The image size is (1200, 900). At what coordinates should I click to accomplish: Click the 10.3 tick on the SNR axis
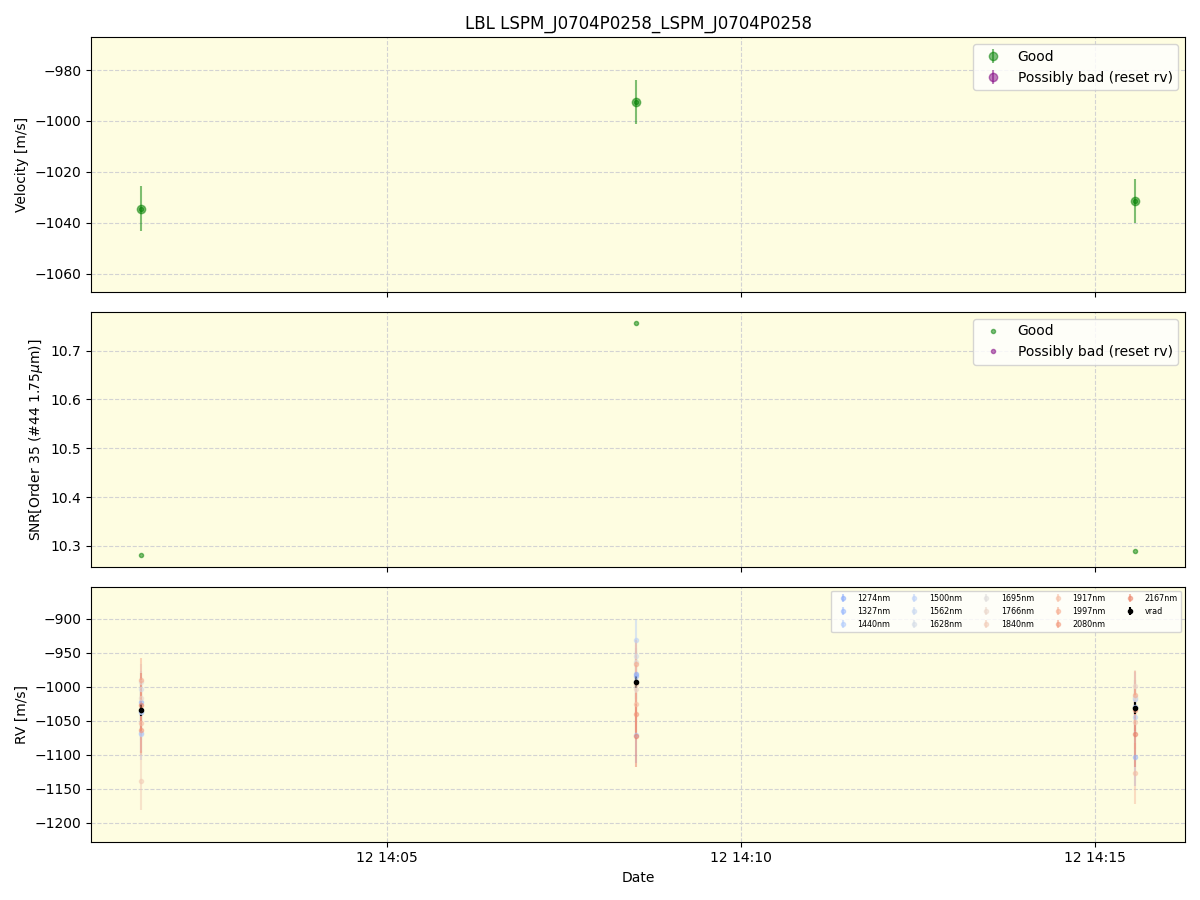[x=67, y=547]
